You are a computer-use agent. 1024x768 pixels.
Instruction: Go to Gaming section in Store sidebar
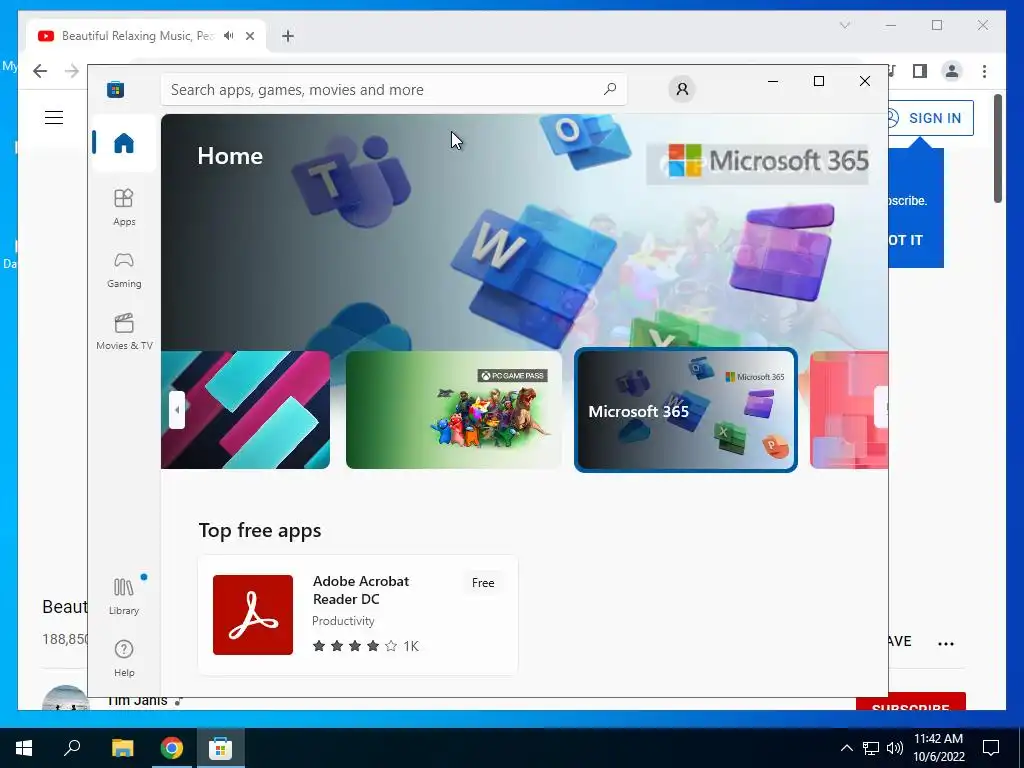[124, 269]
